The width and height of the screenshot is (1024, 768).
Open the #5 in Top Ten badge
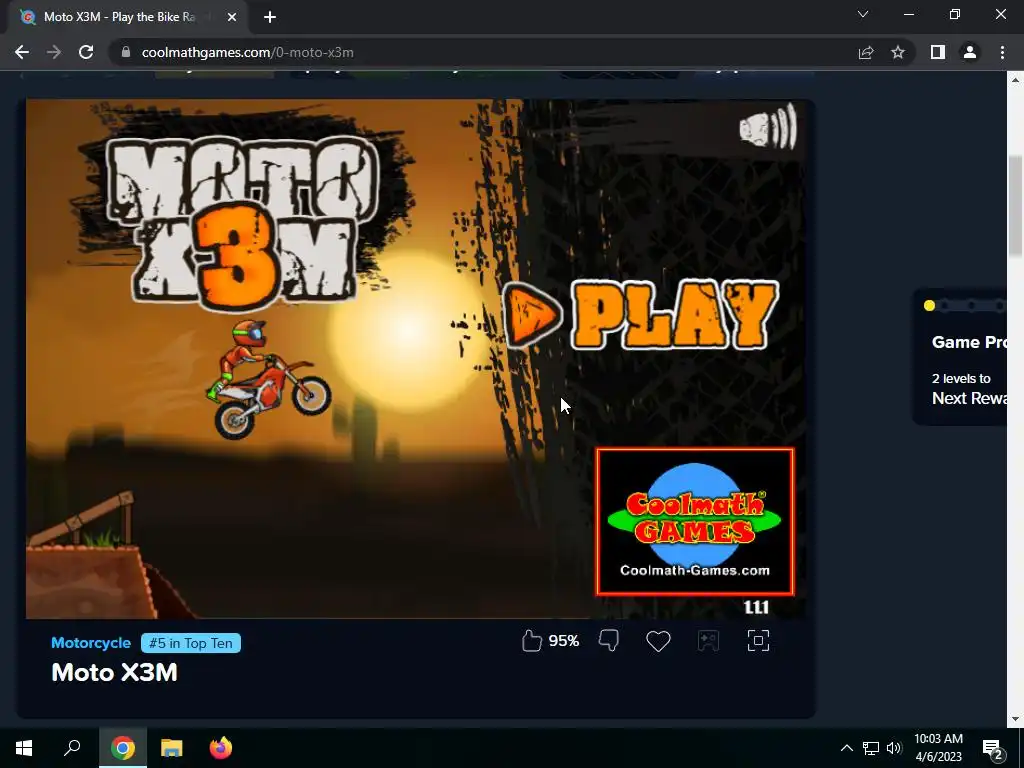[x=191, y=643]
